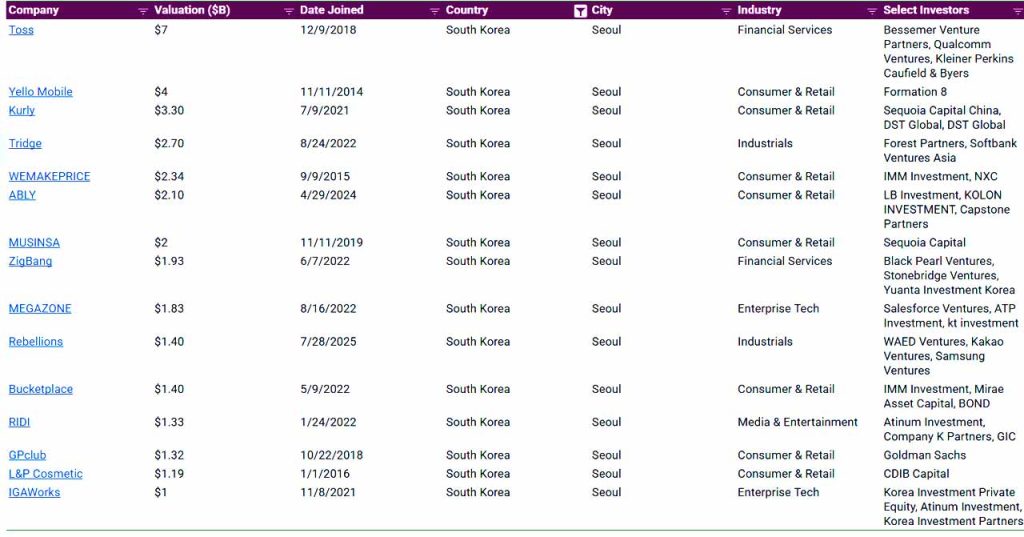Open the Kurly company link
Screen dimensions: 1024x537
tap(22, 110)
